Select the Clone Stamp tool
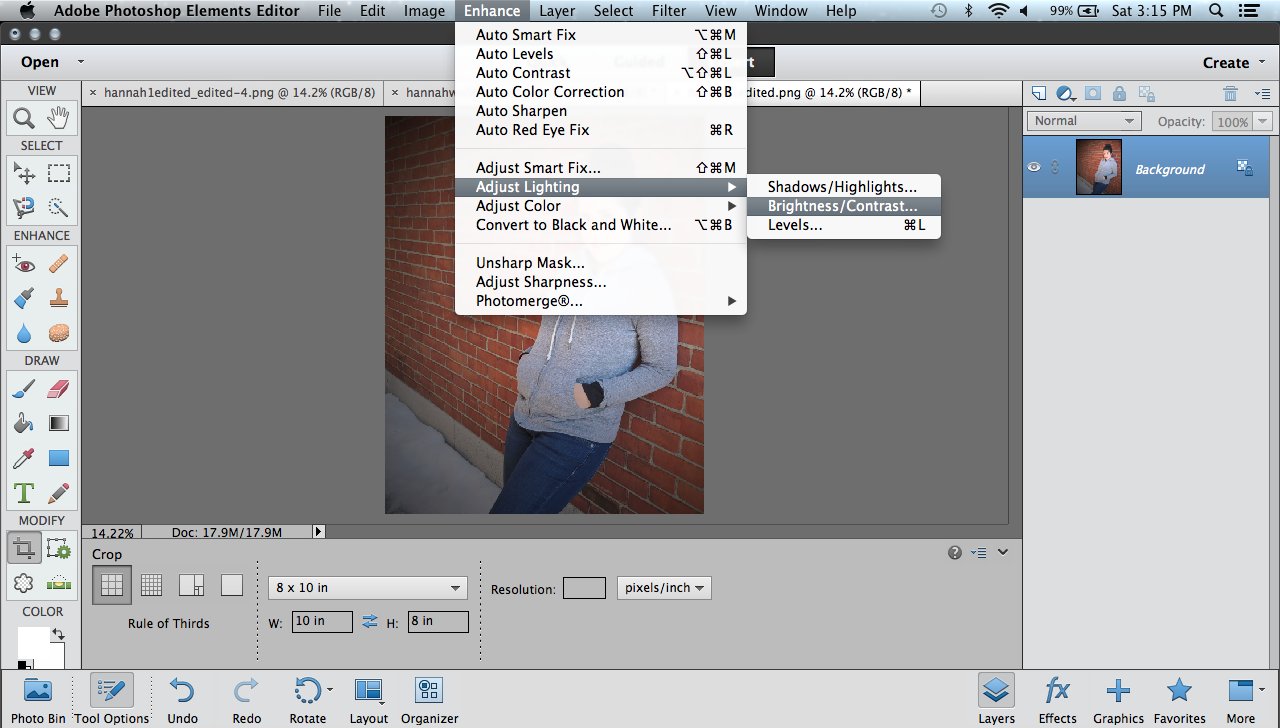The image size is (1280, 728). point(58,298)
